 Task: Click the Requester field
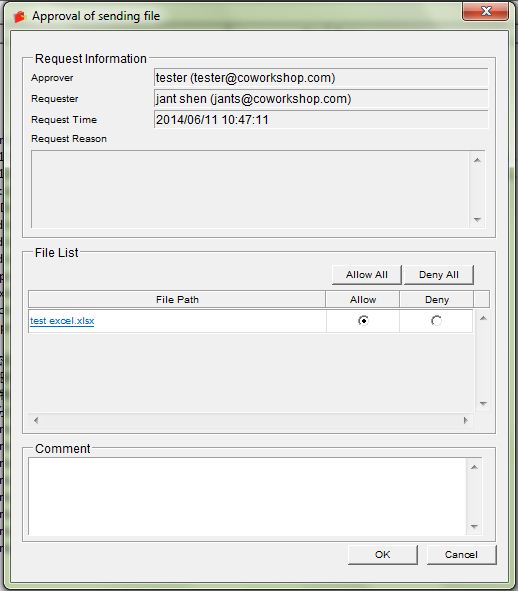(321, 99)
